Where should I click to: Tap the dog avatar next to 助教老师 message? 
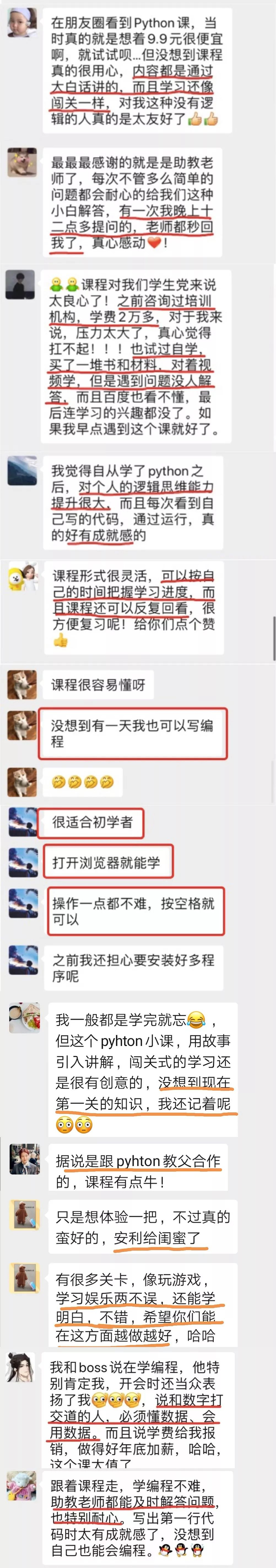(22, 162)
